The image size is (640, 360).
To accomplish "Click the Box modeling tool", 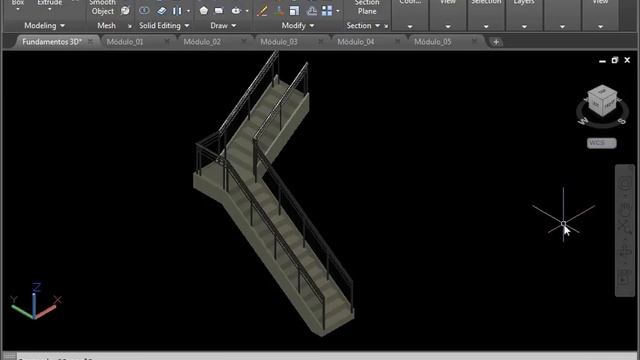I will pos(18,5).
